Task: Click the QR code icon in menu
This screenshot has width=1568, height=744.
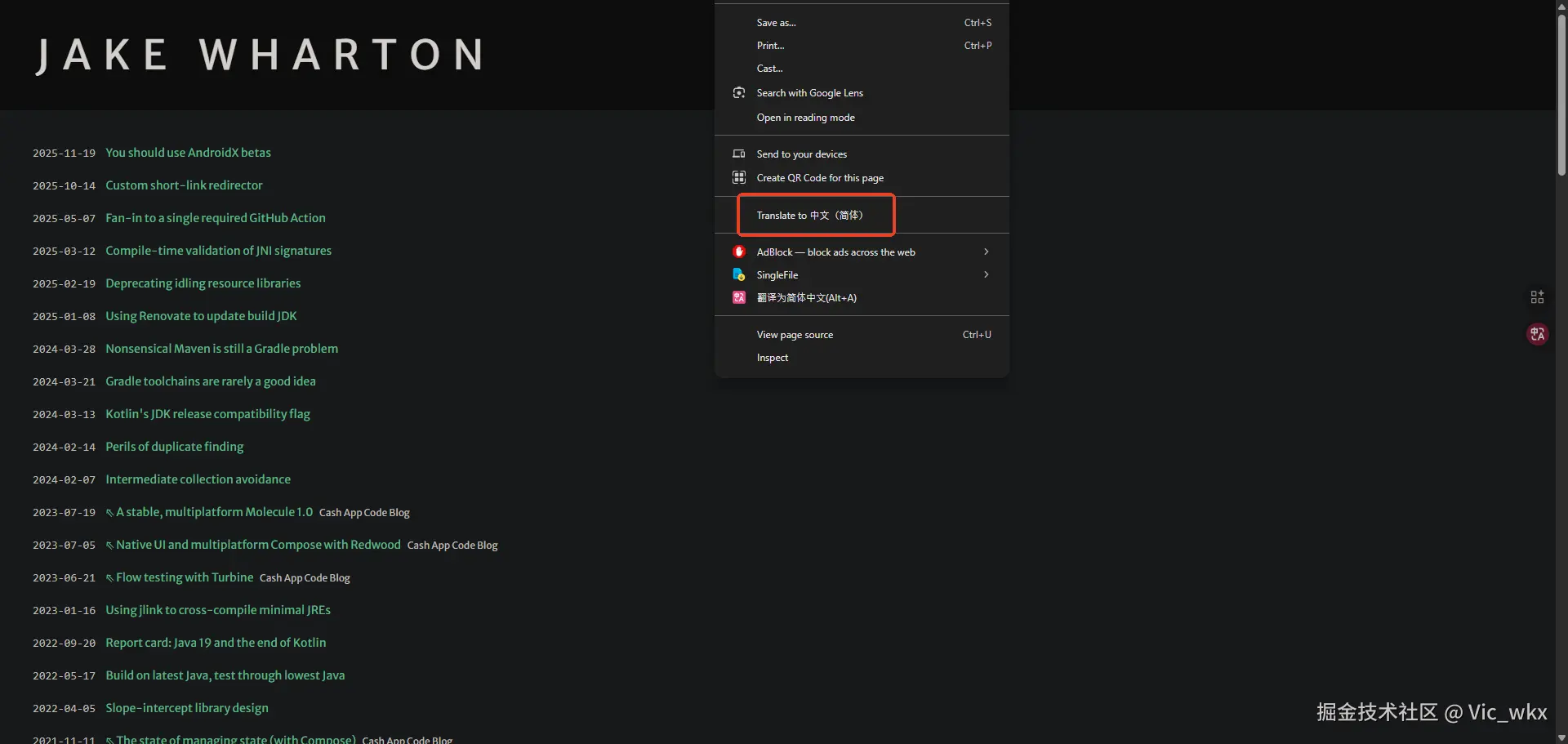Action: coord(739,177)
